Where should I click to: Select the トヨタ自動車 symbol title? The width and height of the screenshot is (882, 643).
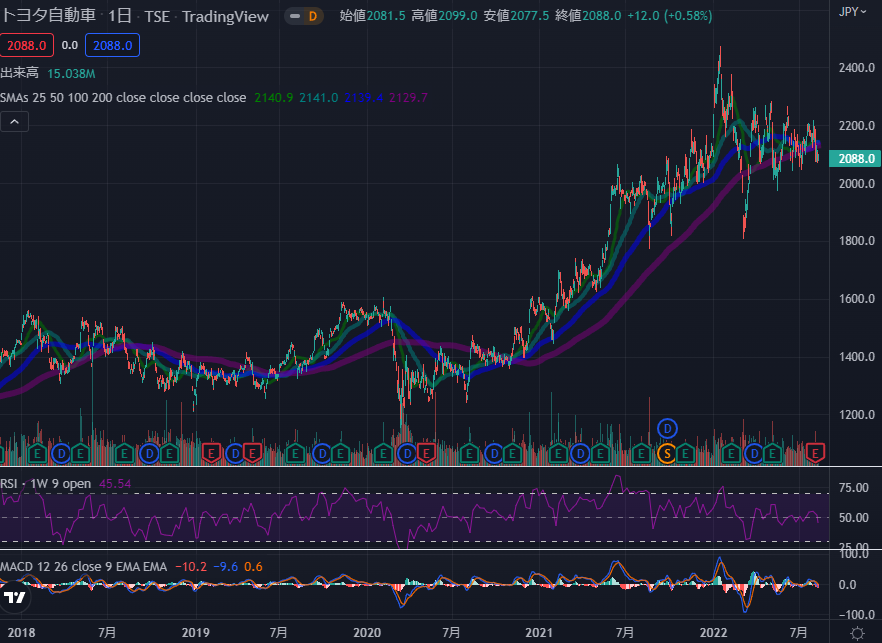click(x=48, y=15)
